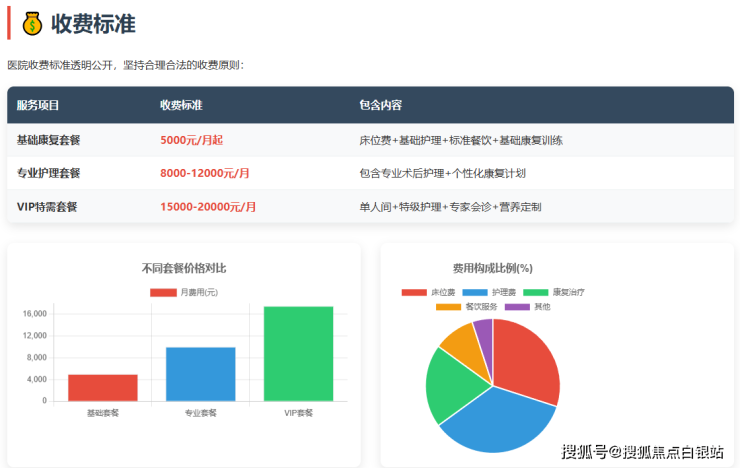Select the 基础康复套餐 row name

click(x=48, y=140)
